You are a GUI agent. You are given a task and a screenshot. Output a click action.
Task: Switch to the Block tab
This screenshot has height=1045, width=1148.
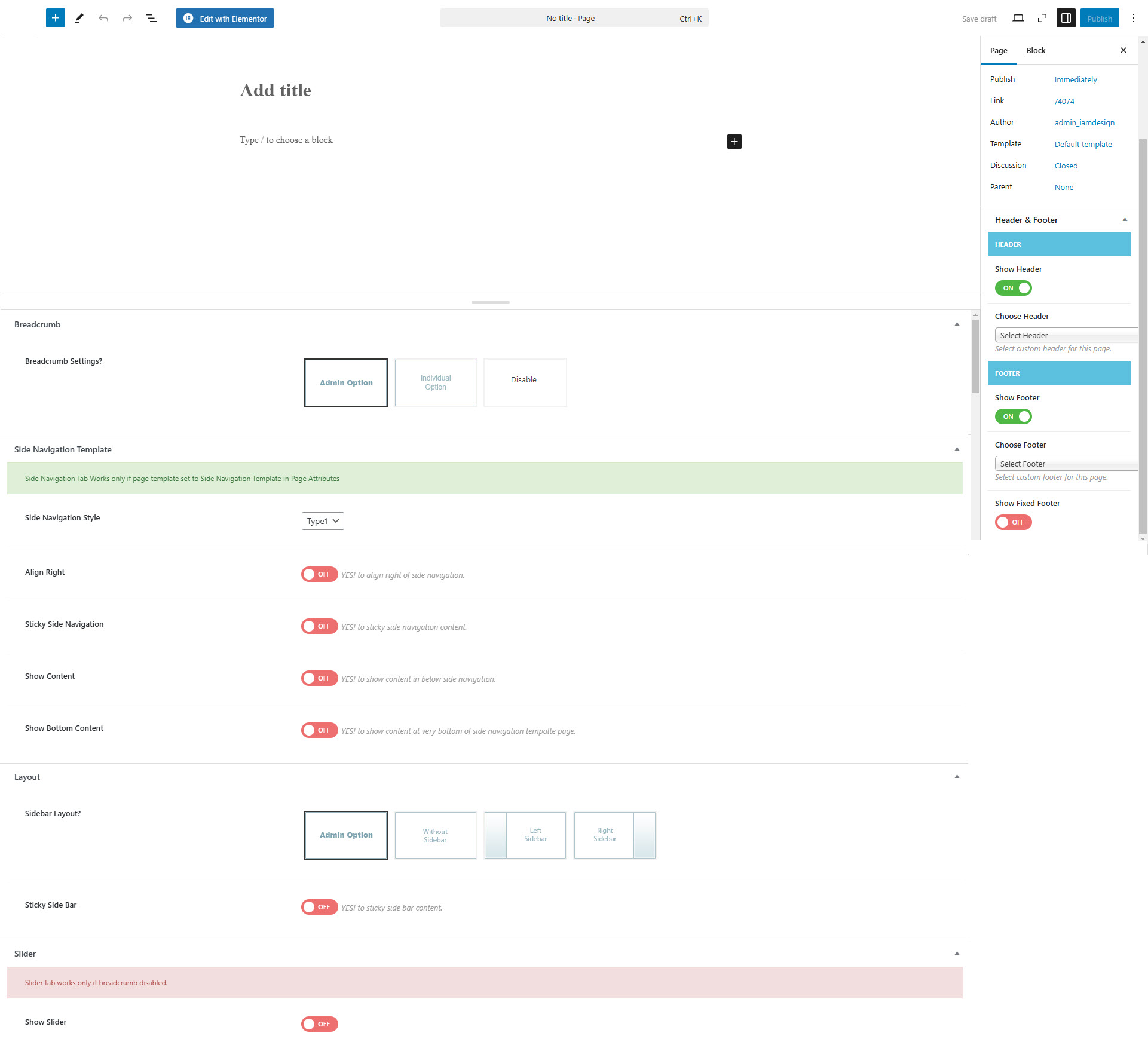tap(1036, 50)
